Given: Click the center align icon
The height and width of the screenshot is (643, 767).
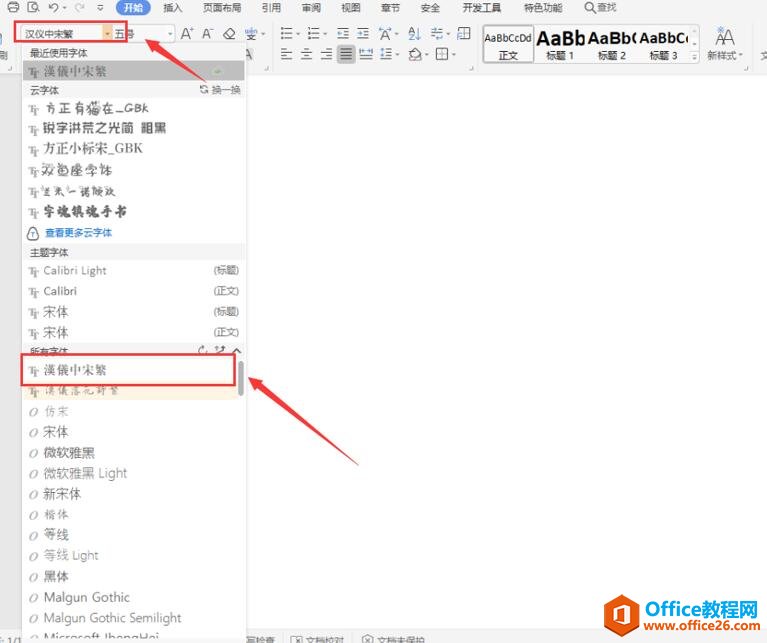Looking at the screenshot, I should pos(307,54).
